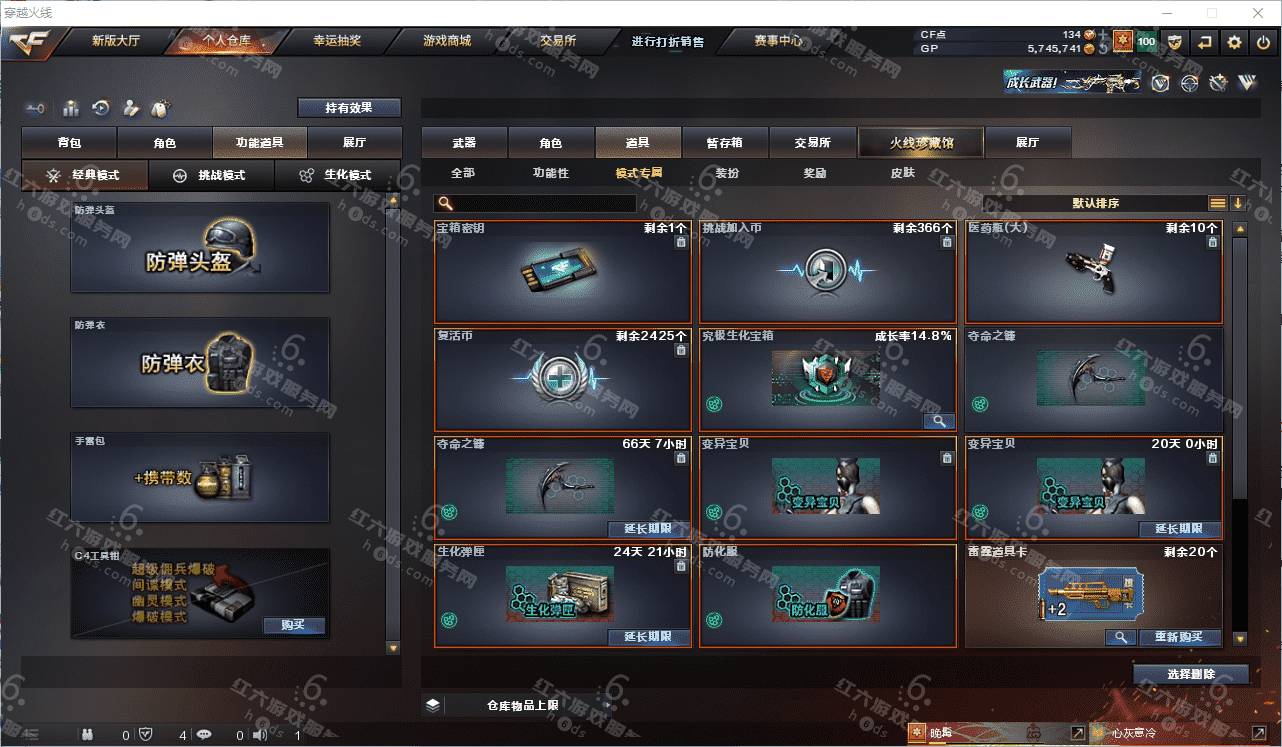This screenshot has height=747, width=1282.
Task: Toggle the sort direction arrow button
Action: tap(1238, 203)
